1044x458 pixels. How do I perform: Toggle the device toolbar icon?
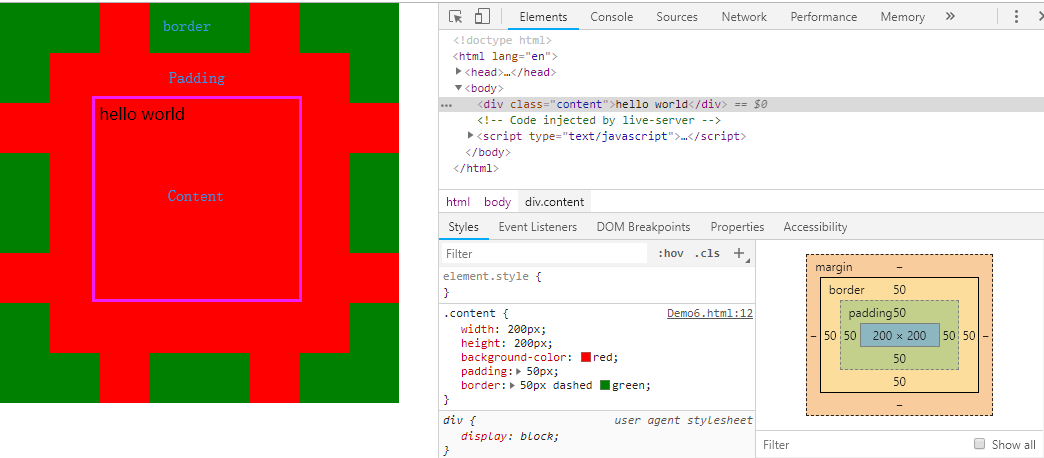(x=482, y=17)
